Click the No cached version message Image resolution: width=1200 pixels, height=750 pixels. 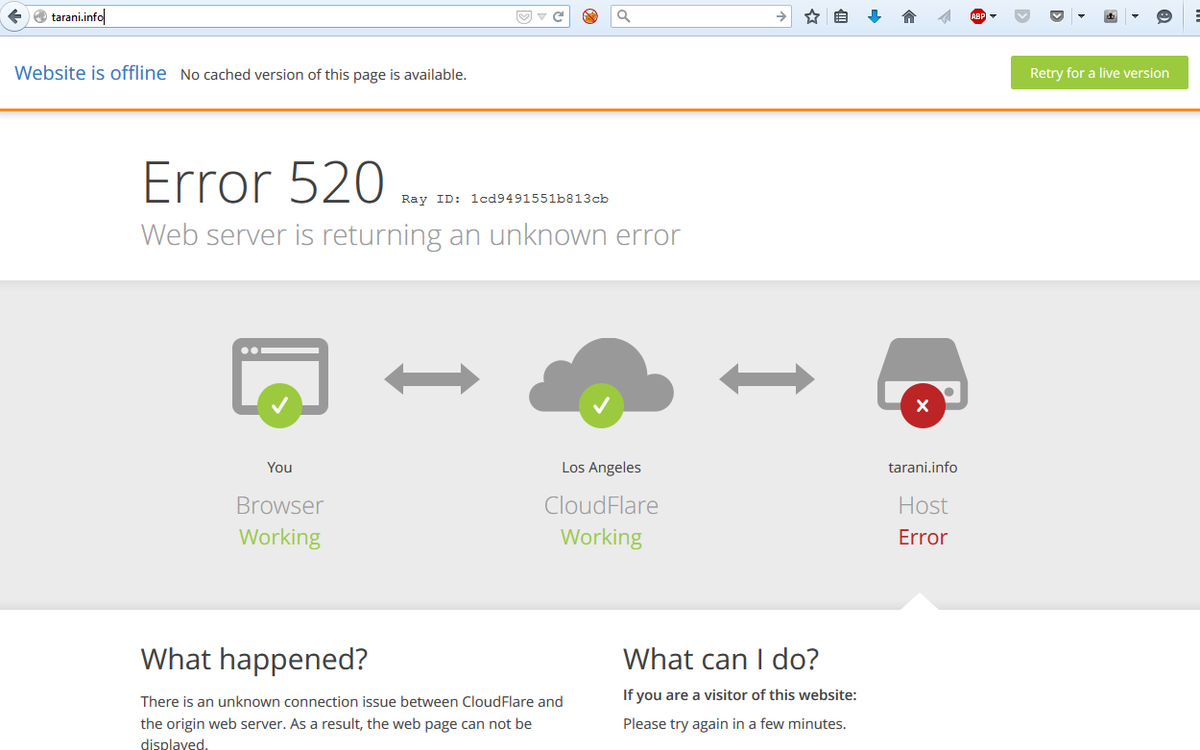coord(323,75)
